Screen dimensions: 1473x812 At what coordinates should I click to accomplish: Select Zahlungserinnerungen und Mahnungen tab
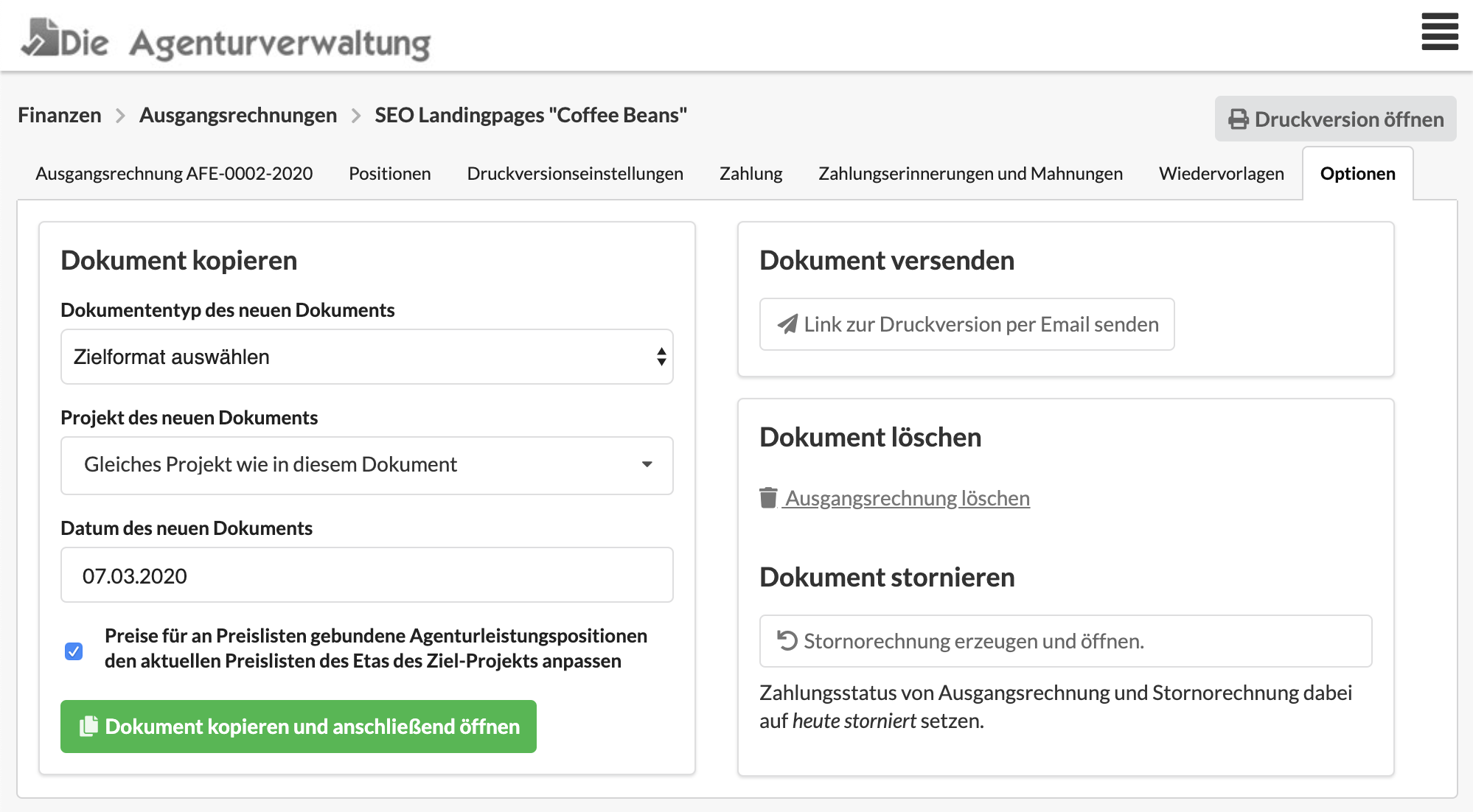pyautogui.click(x=970, y=174)
